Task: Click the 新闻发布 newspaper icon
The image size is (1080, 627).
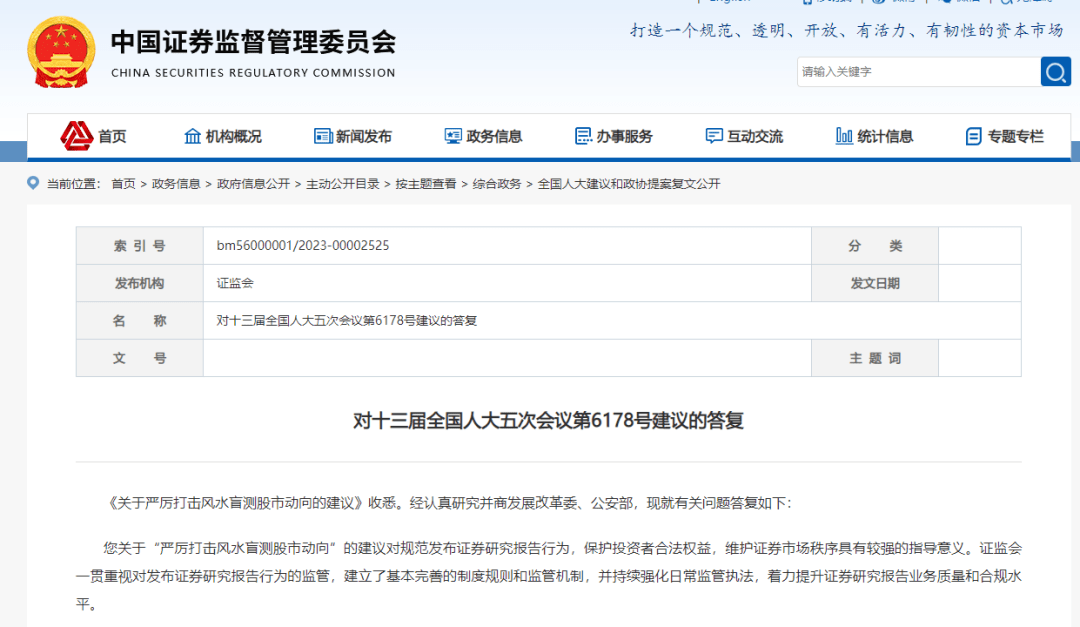Action: tap(320, 135)
